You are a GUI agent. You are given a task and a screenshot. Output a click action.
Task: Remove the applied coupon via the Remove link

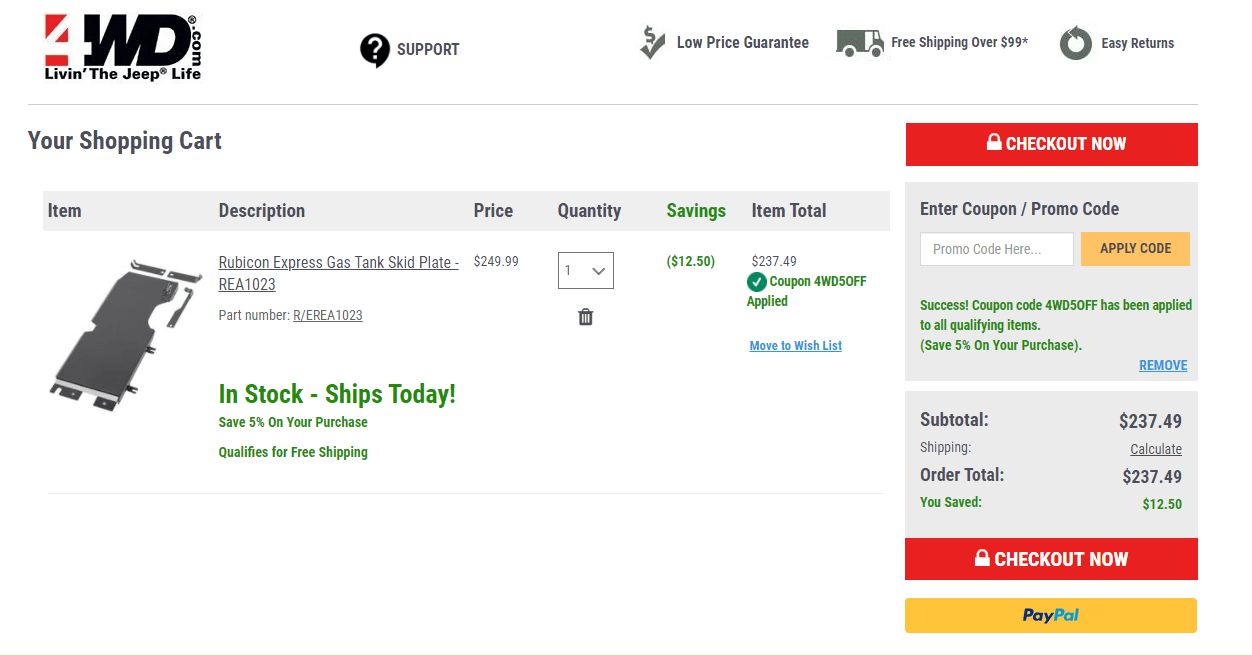pos(1163,365)
